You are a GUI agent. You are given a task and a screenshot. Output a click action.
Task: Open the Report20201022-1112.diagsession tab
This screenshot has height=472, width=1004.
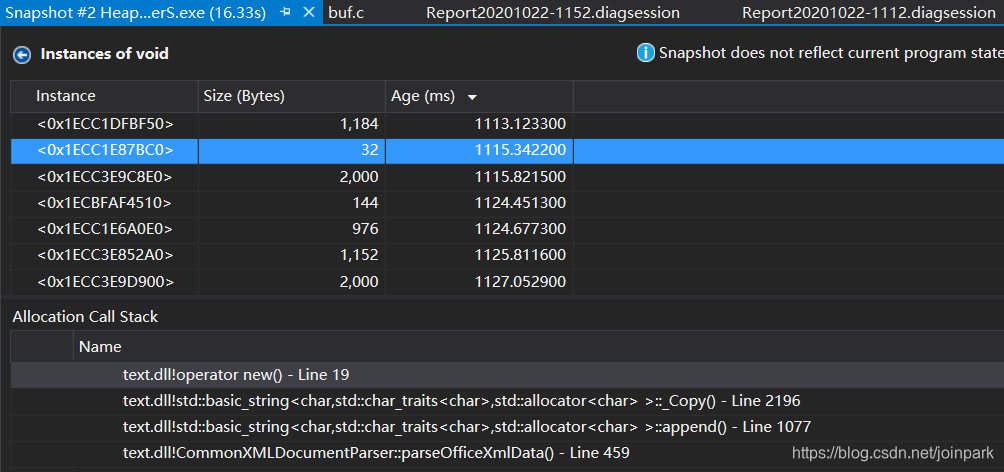click(869, 12)
